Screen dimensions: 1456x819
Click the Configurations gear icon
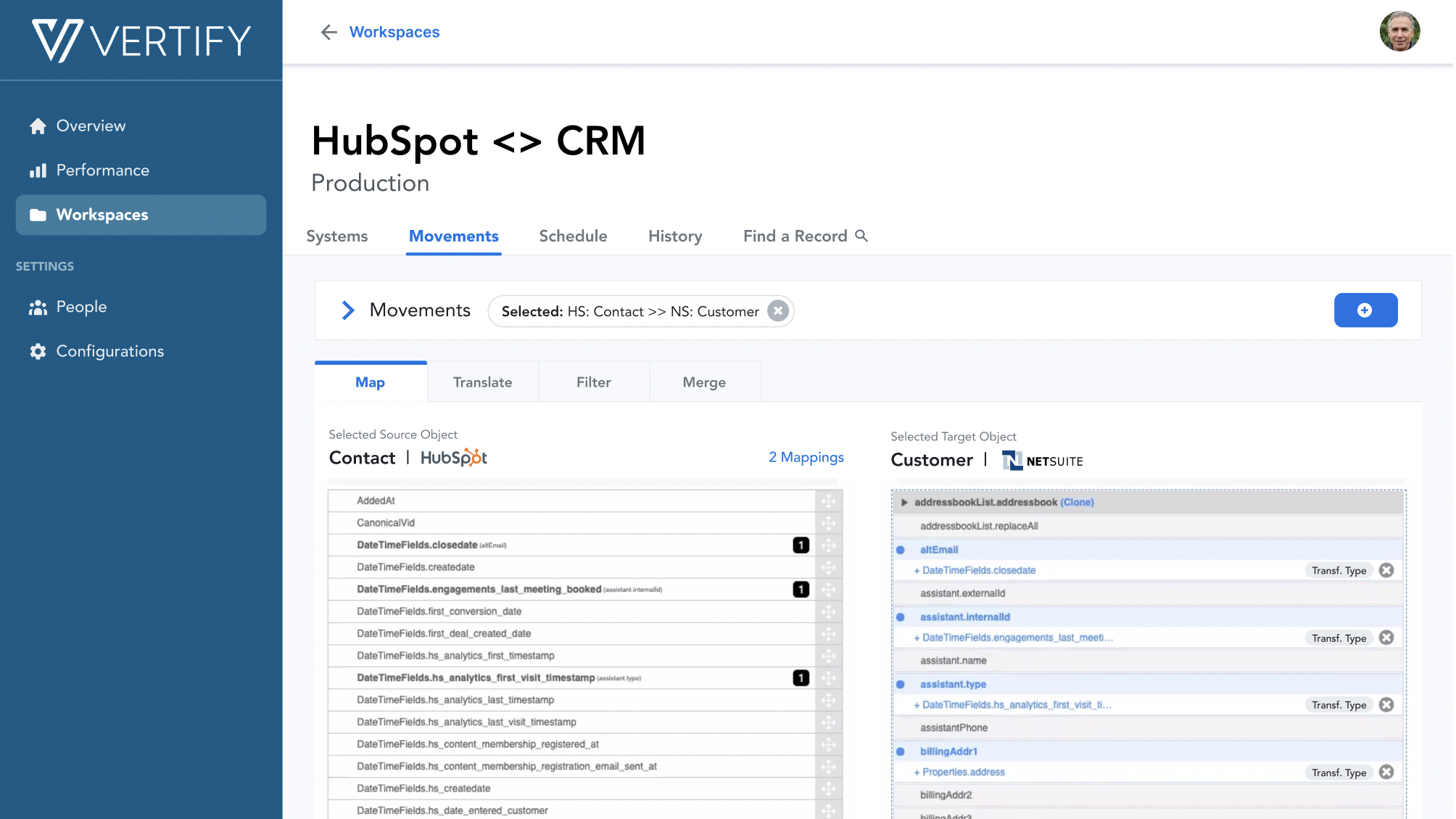coord(37,351)
